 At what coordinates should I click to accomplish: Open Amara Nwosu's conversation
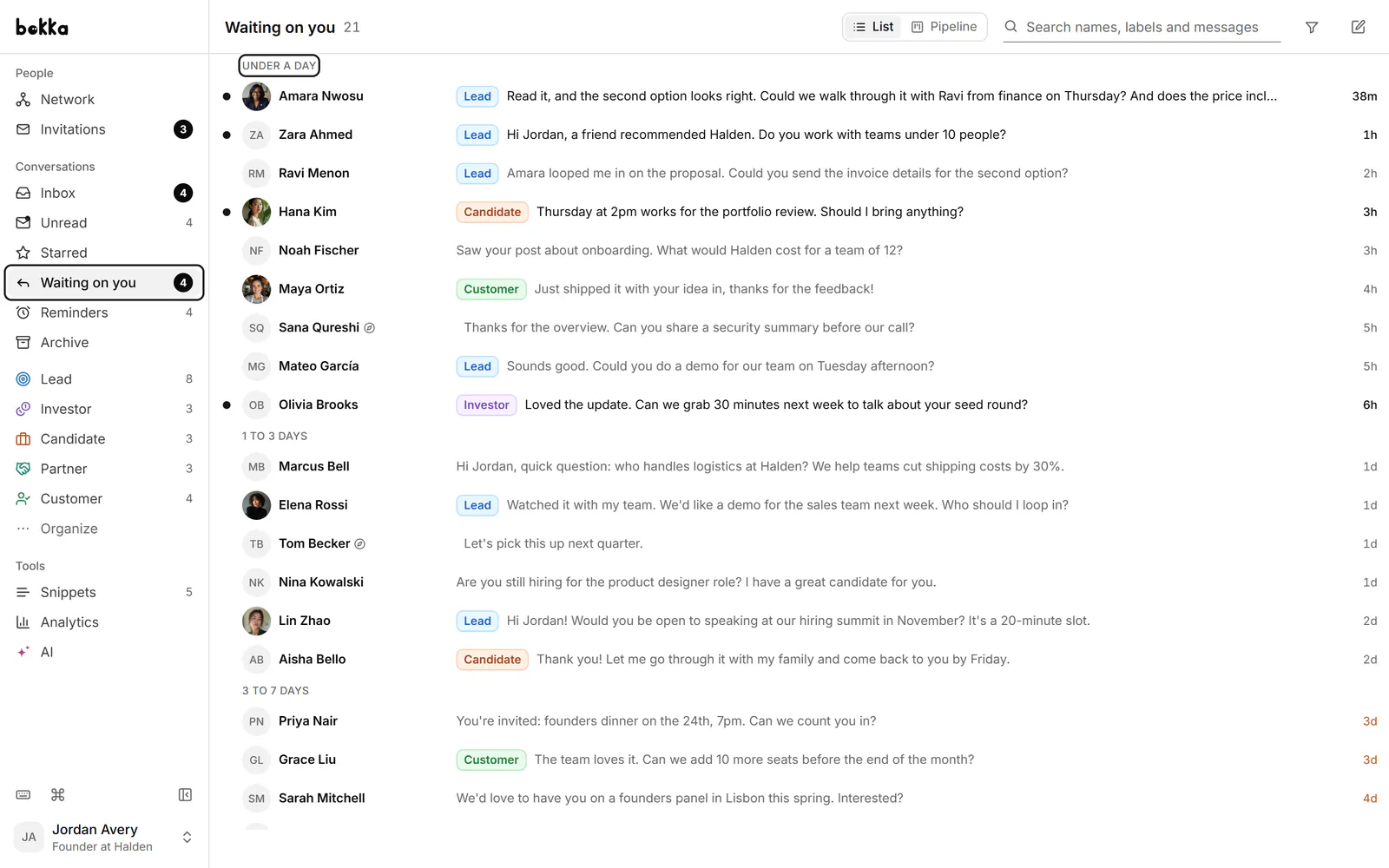point(799,96)
